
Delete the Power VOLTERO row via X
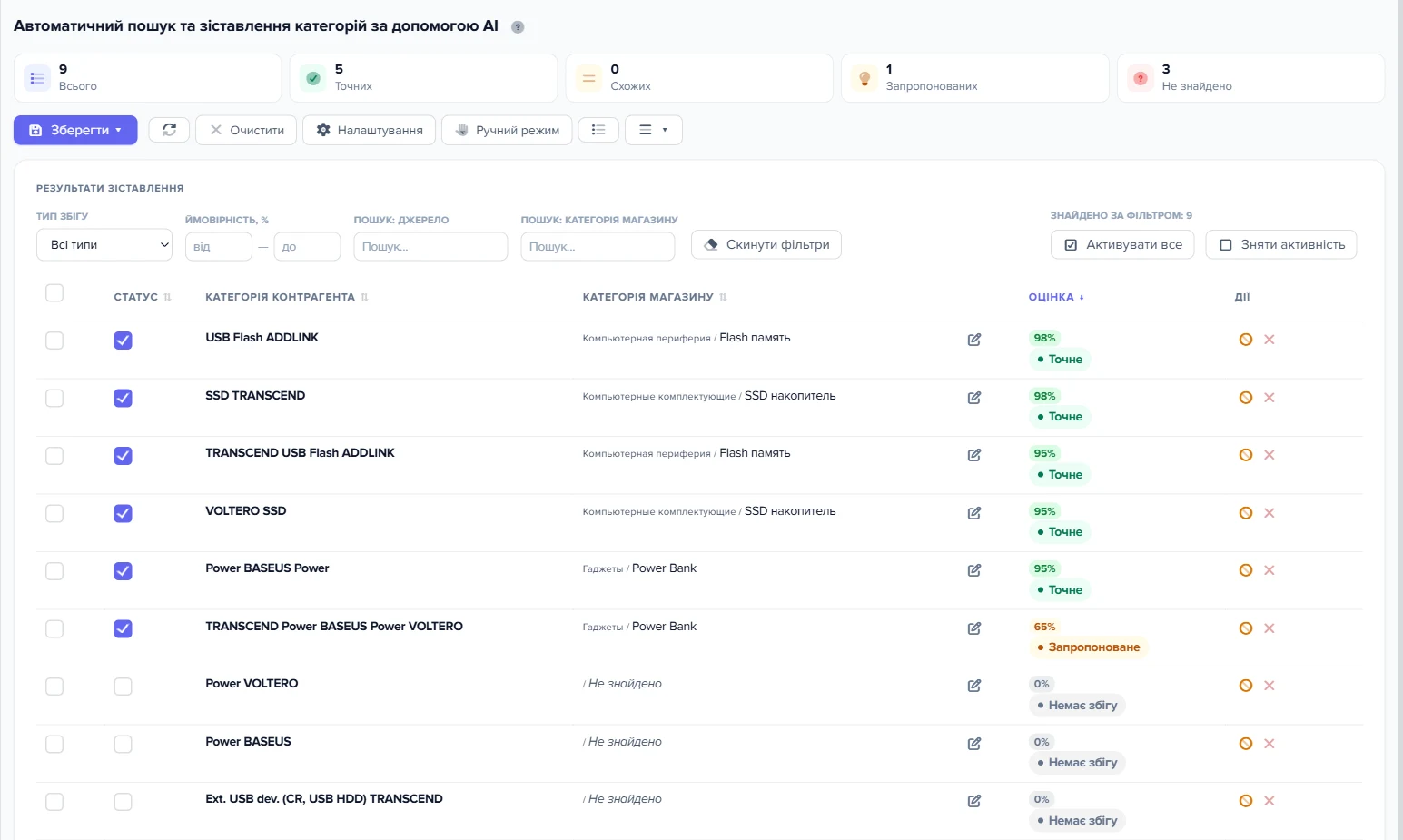click(1270, 686)
